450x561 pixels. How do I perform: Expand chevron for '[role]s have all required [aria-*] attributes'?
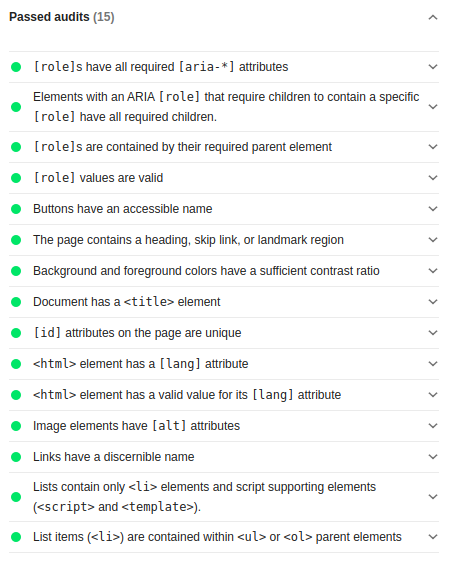click(433, 67)
